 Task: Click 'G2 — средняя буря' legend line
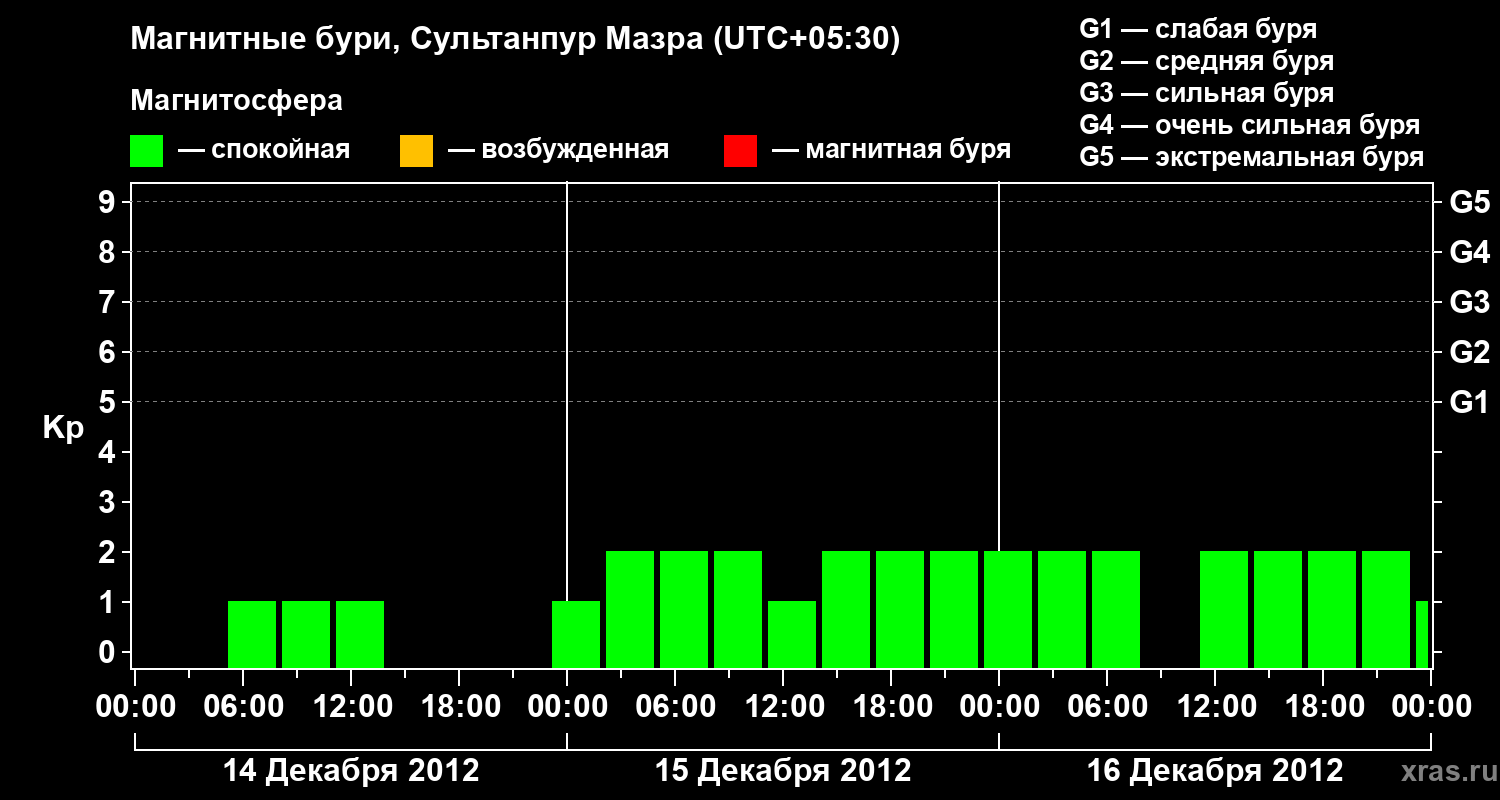tap(1207, 61)
